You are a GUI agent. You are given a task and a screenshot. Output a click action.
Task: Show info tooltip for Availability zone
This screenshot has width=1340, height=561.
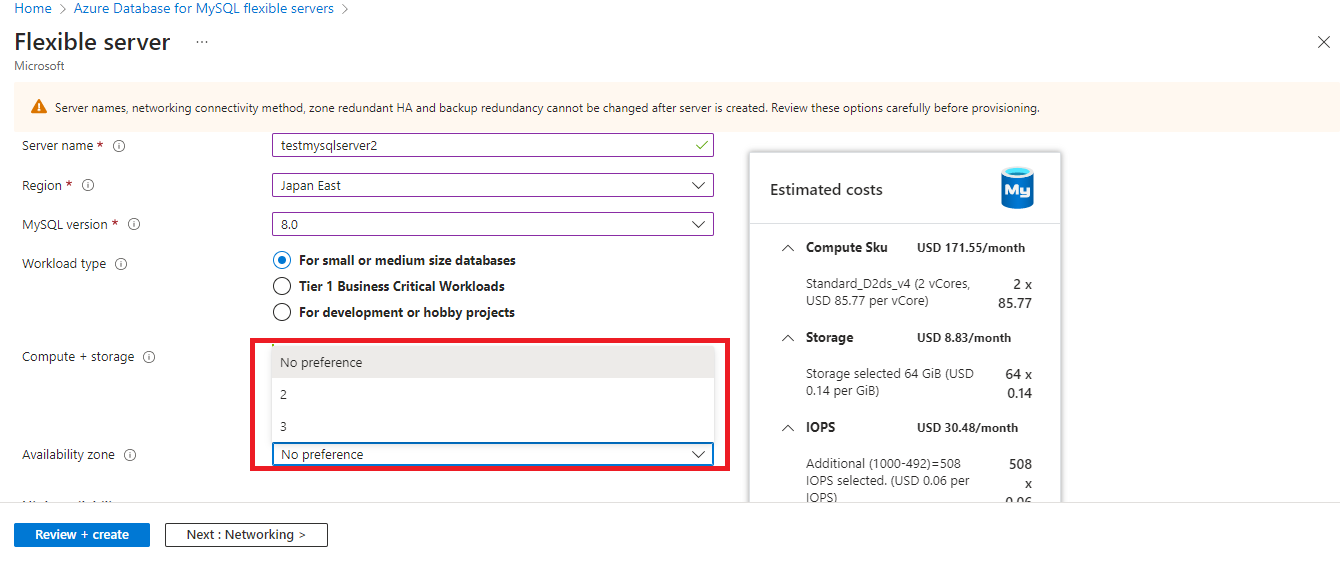tap(130, 455)
